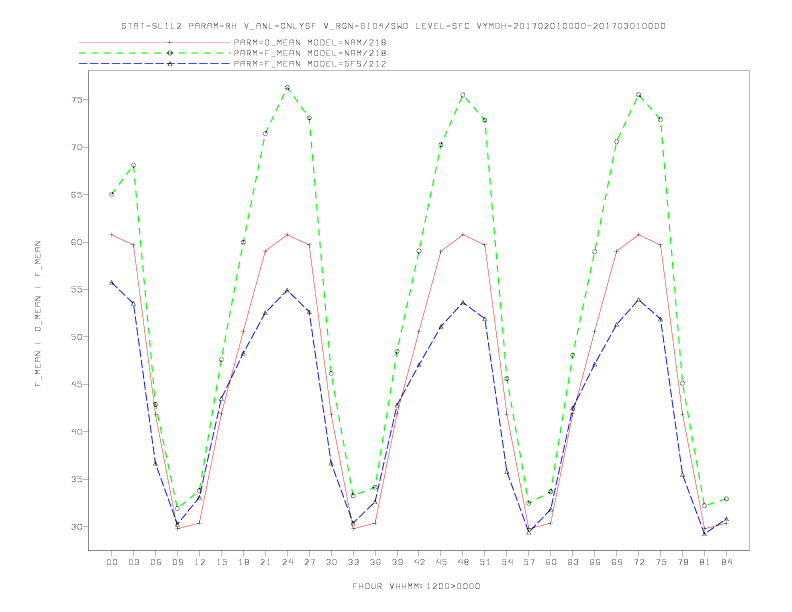
Task: Click the y-axis tick label 60
Action: click(x=76, y=242)
